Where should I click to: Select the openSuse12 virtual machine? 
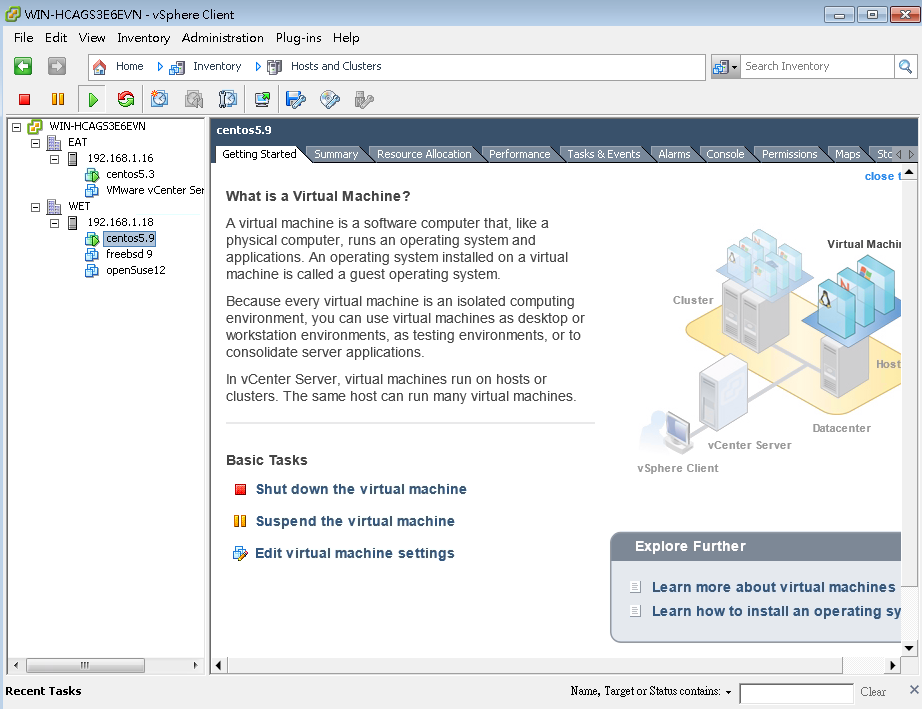(x=135, y=270)
